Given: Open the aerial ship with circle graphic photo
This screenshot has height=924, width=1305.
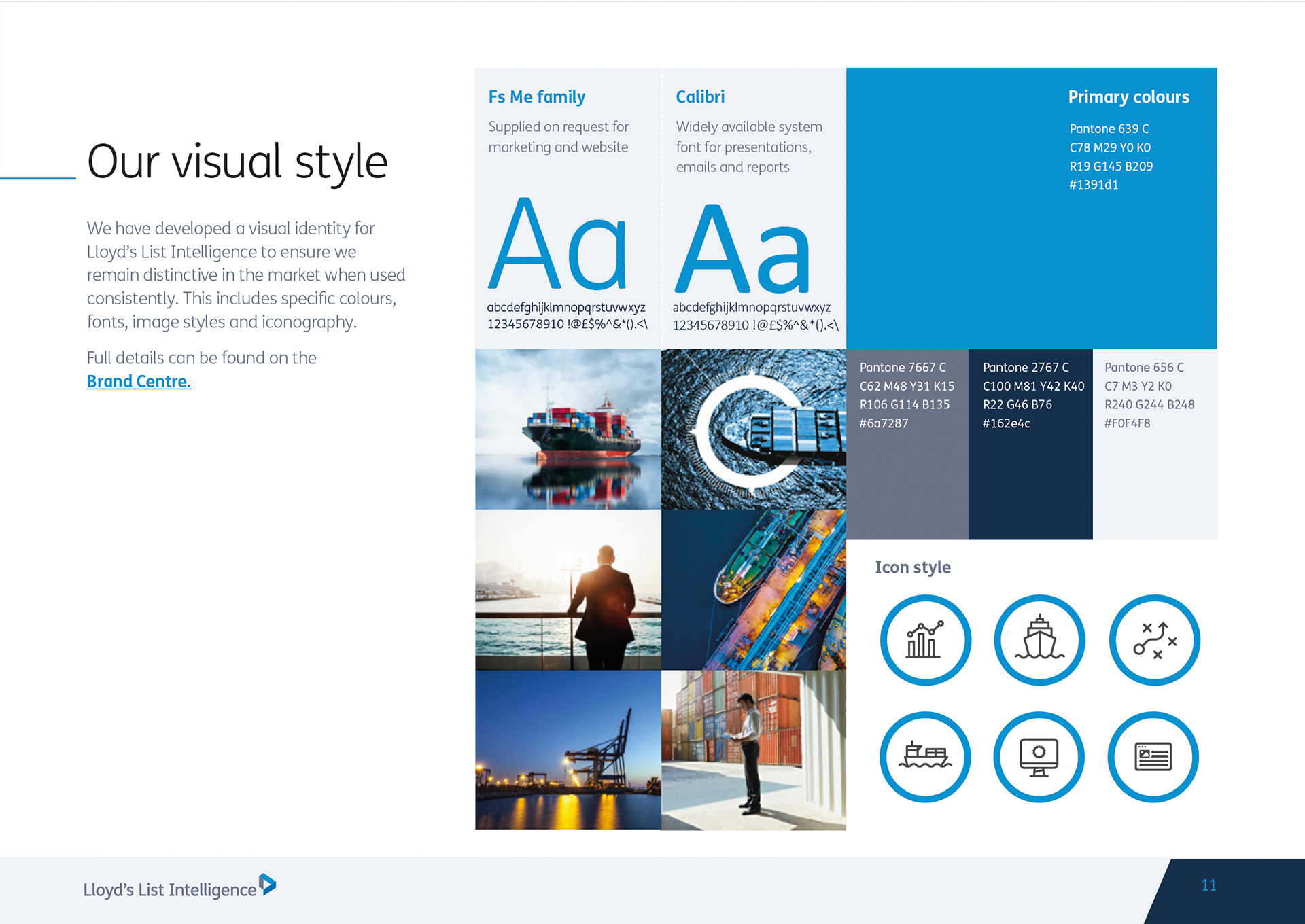Looking at the screenshot, I should coord(754,429).
